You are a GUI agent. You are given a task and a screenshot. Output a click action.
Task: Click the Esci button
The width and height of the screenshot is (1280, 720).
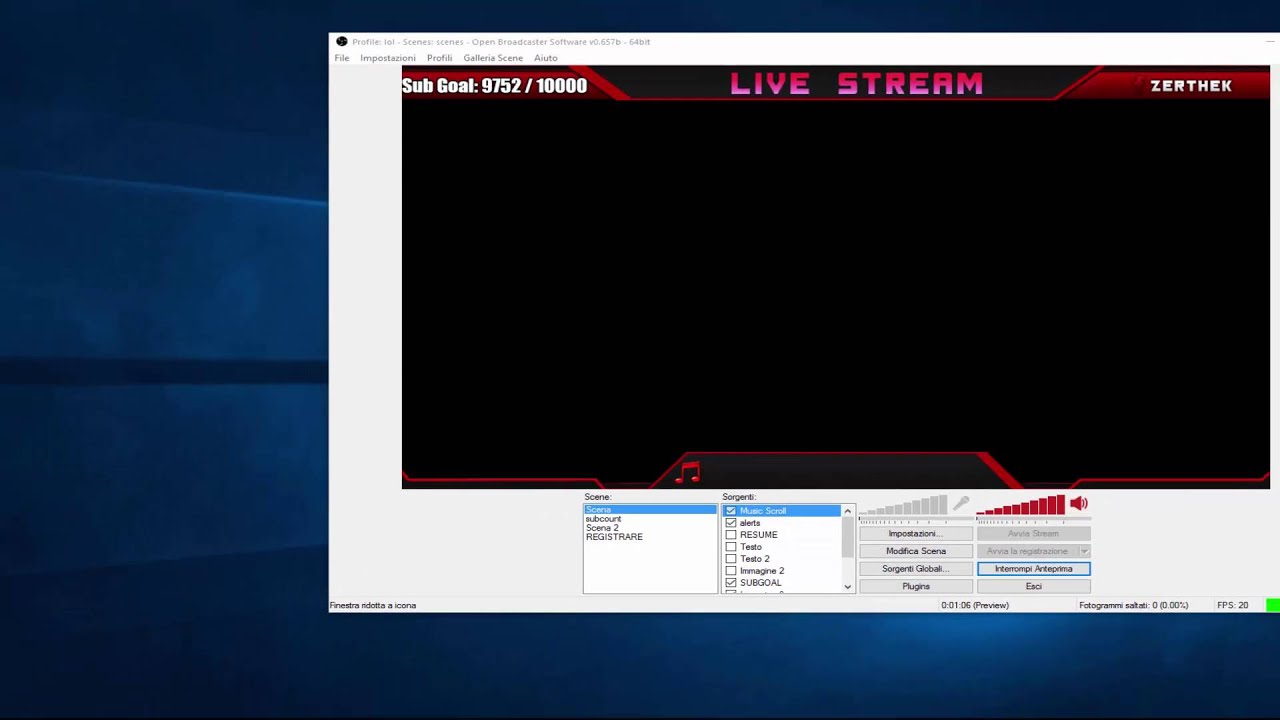point(1034,587)
